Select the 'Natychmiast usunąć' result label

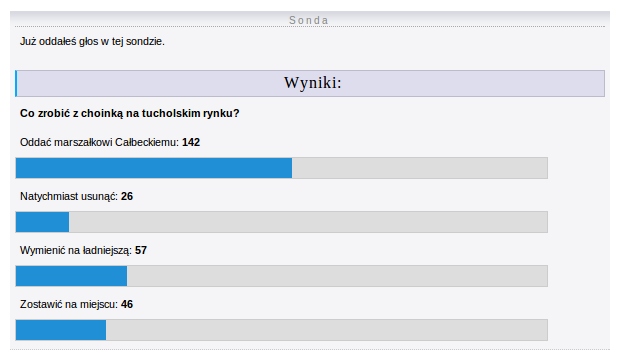point(69,196)
